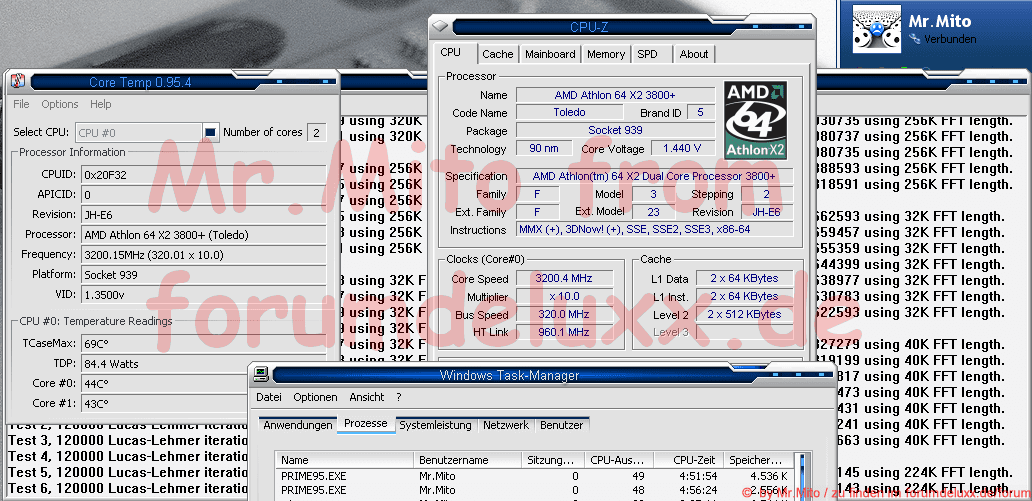Open the Optionen menu in Task-Manager
The width and height of the screenshot is (1032, 501).
315,397
